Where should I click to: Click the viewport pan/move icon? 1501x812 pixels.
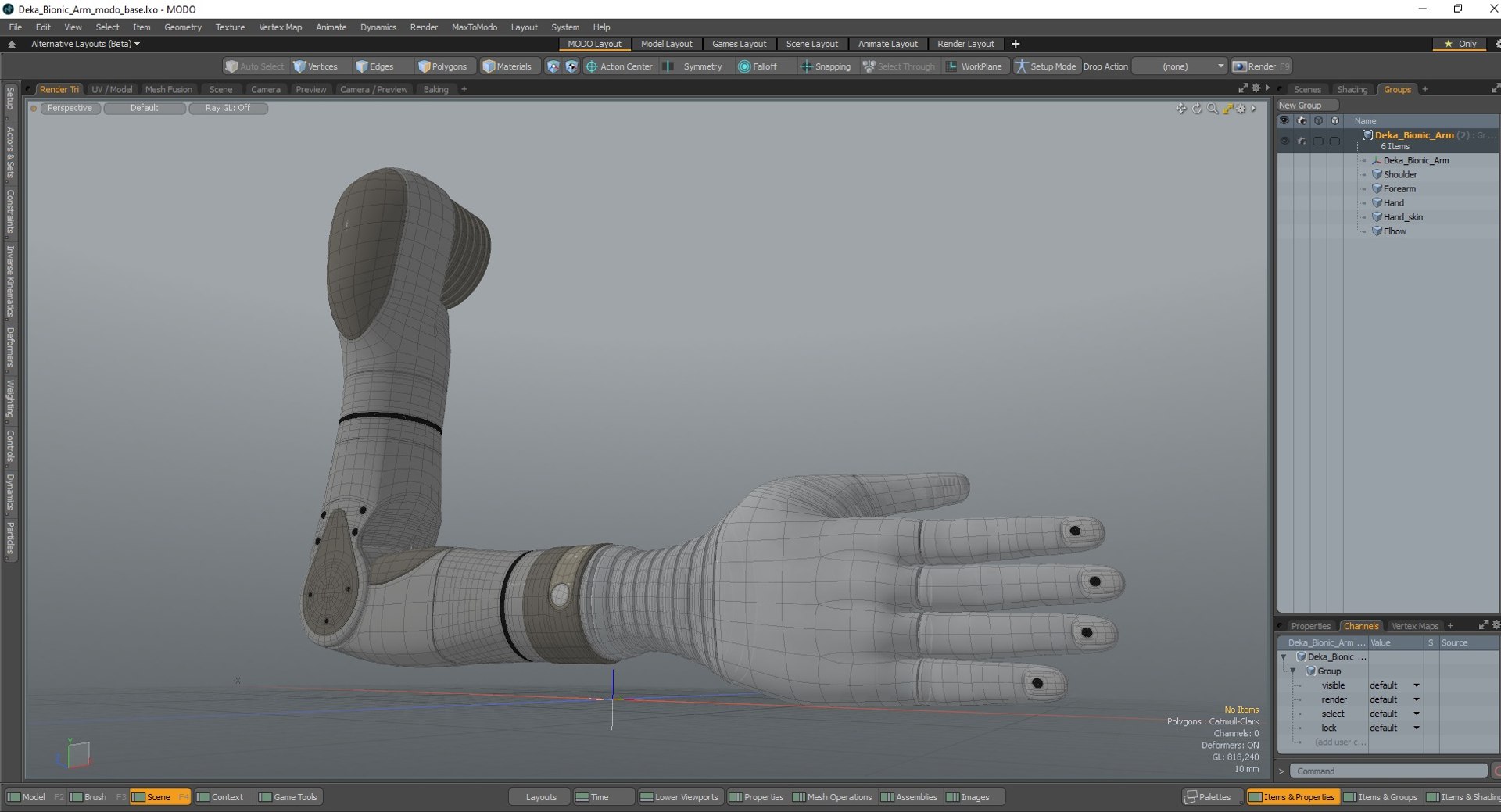pyautogui.click(x=1180, y=109)
